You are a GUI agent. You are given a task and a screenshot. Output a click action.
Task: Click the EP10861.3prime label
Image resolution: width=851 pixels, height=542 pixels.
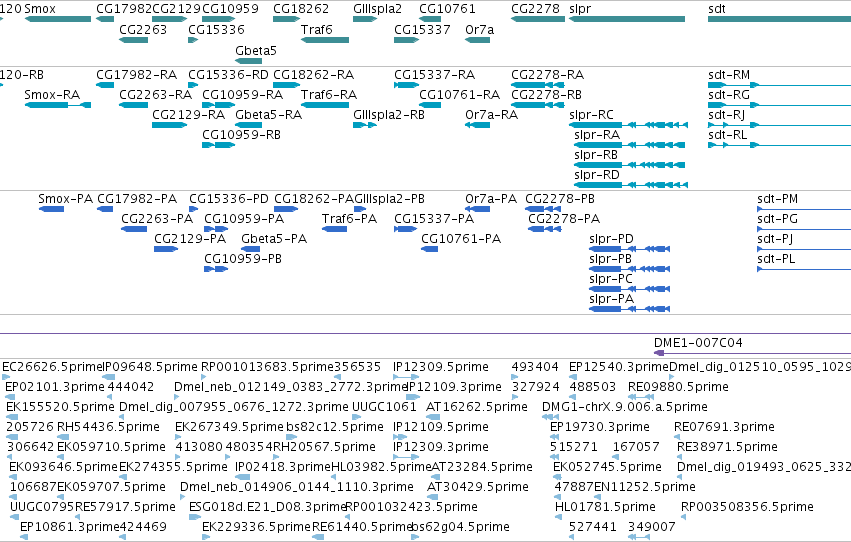click(69, 527)
